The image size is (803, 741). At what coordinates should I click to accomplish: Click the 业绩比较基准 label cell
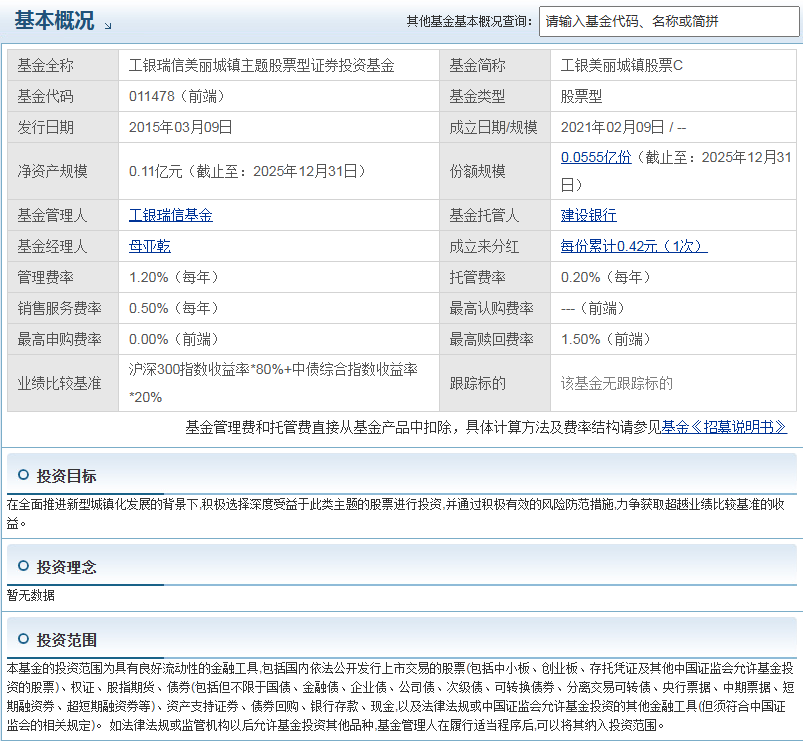pos(63,383)
